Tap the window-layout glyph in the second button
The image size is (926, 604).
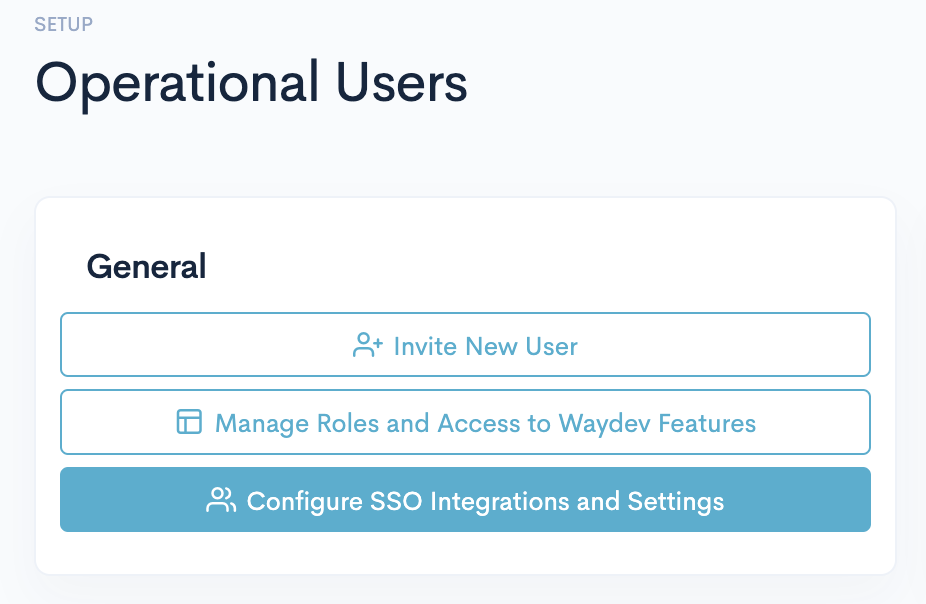click(x=189, y=423)
